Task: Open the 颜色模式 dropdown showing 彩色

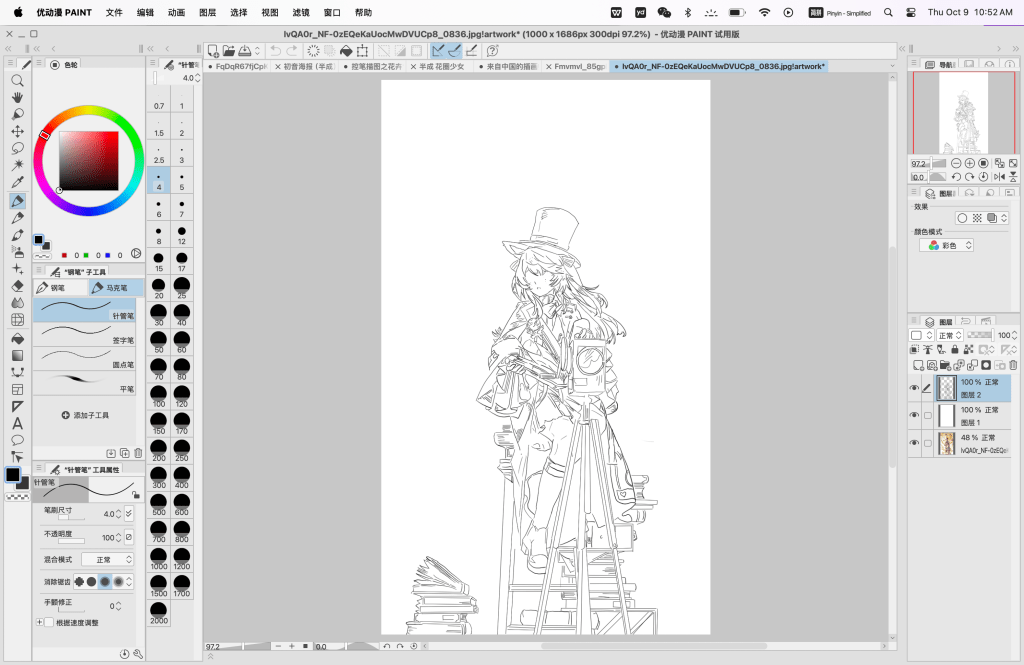Action: click(947, 245)
